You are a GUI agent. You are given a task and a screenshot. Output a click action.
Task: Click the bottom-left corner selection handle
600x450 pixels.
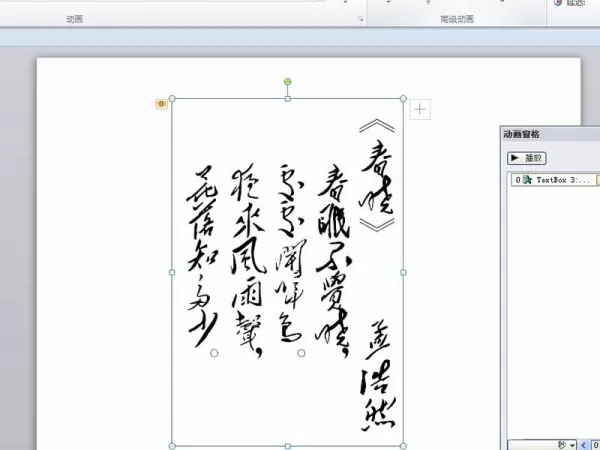172,446
